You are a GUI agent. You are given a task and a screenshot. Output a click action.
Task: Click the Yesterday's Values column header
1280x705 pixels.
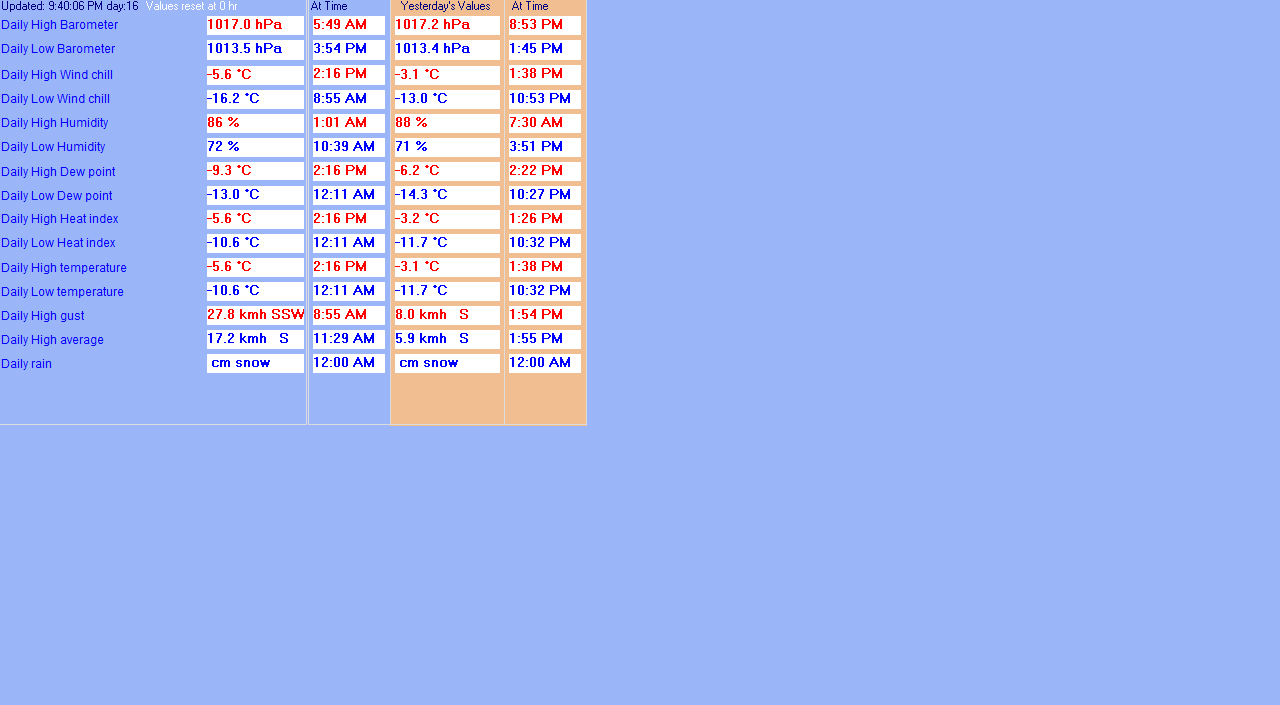445,6
